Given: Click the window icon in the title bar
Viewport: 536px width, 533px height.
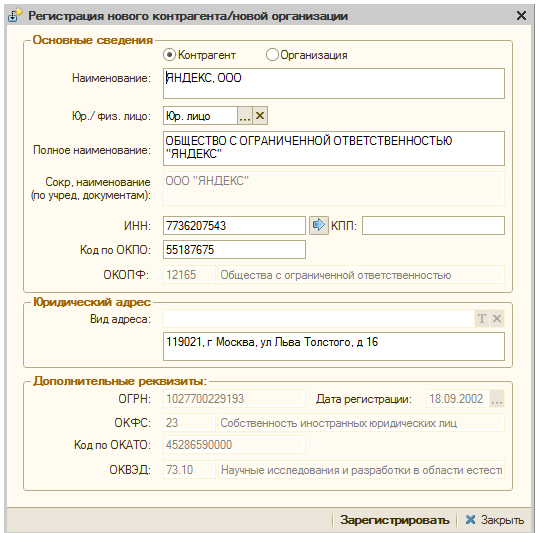Looking at the screenshot, I should (15, 15).
